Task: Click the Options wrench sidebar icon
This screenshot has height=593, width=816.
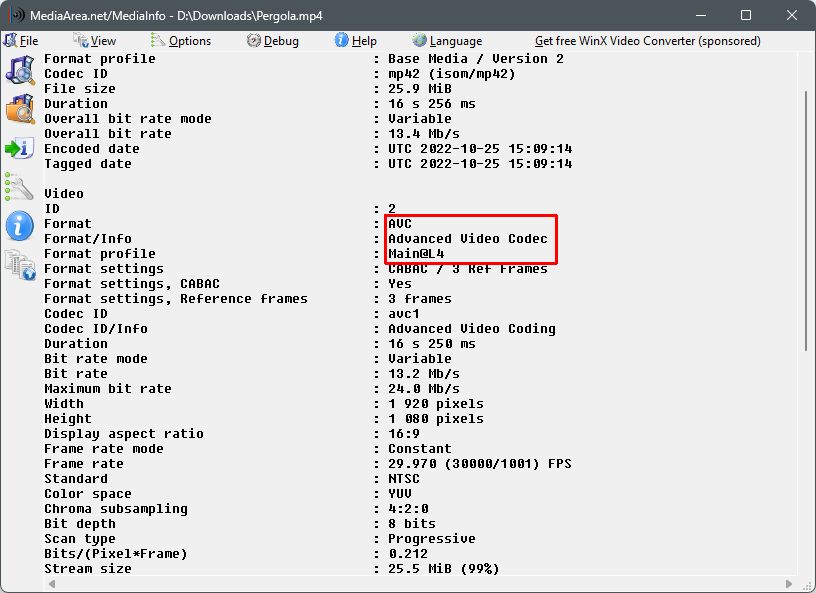Action: (x=19, y=186)
